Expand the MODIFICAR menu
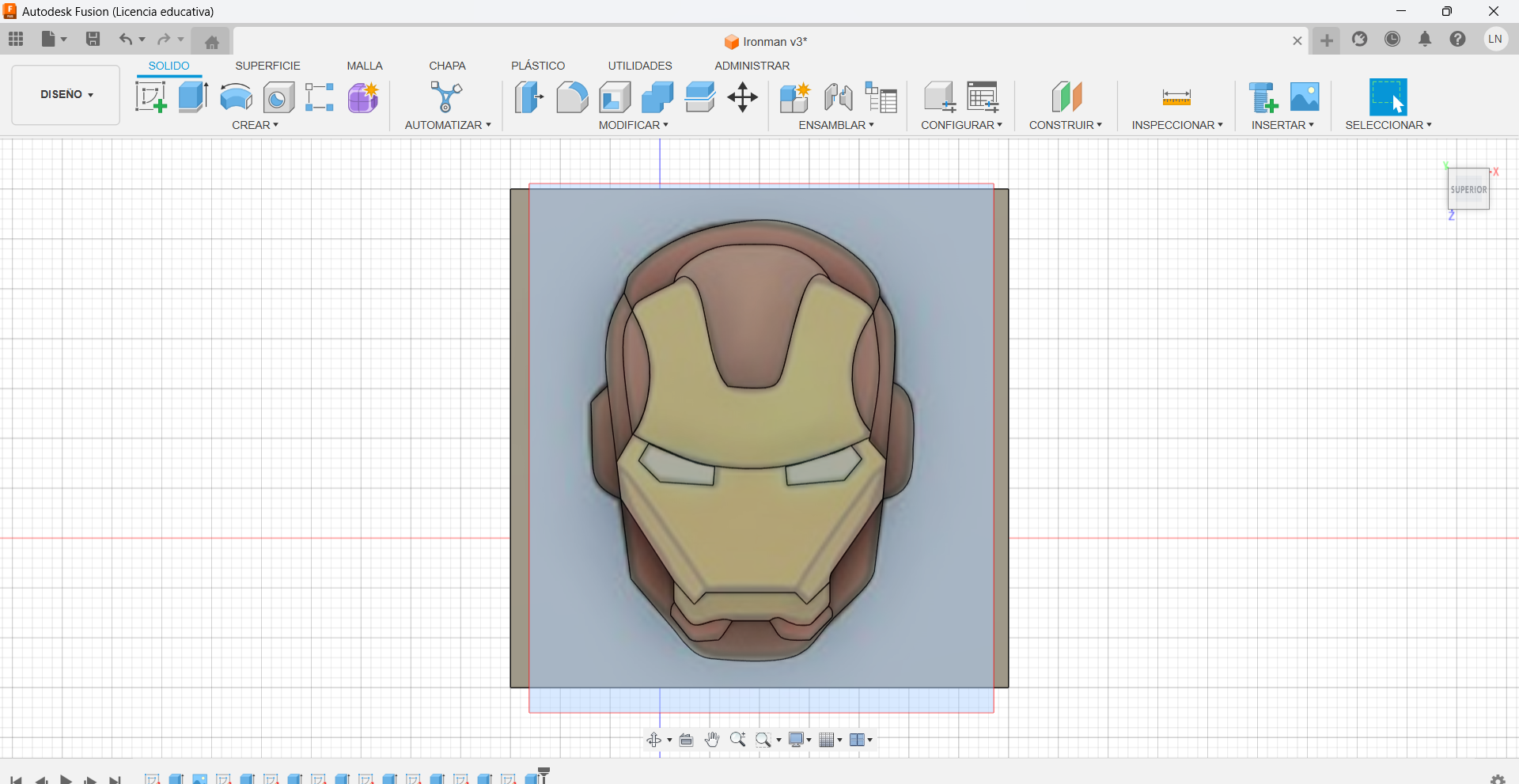The height and width of the screenshot is (784, 1519). point(633,125)
